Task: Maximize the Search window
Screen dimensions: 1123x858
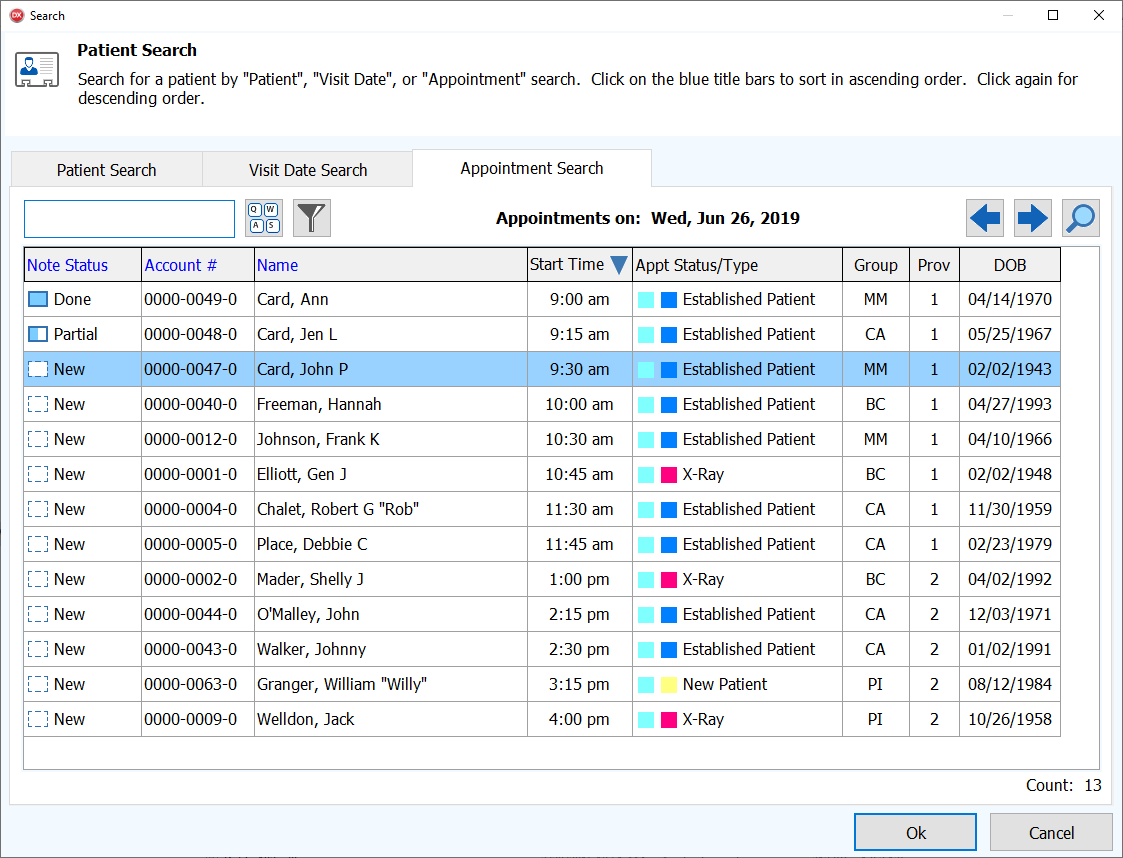Action: 1053,15
